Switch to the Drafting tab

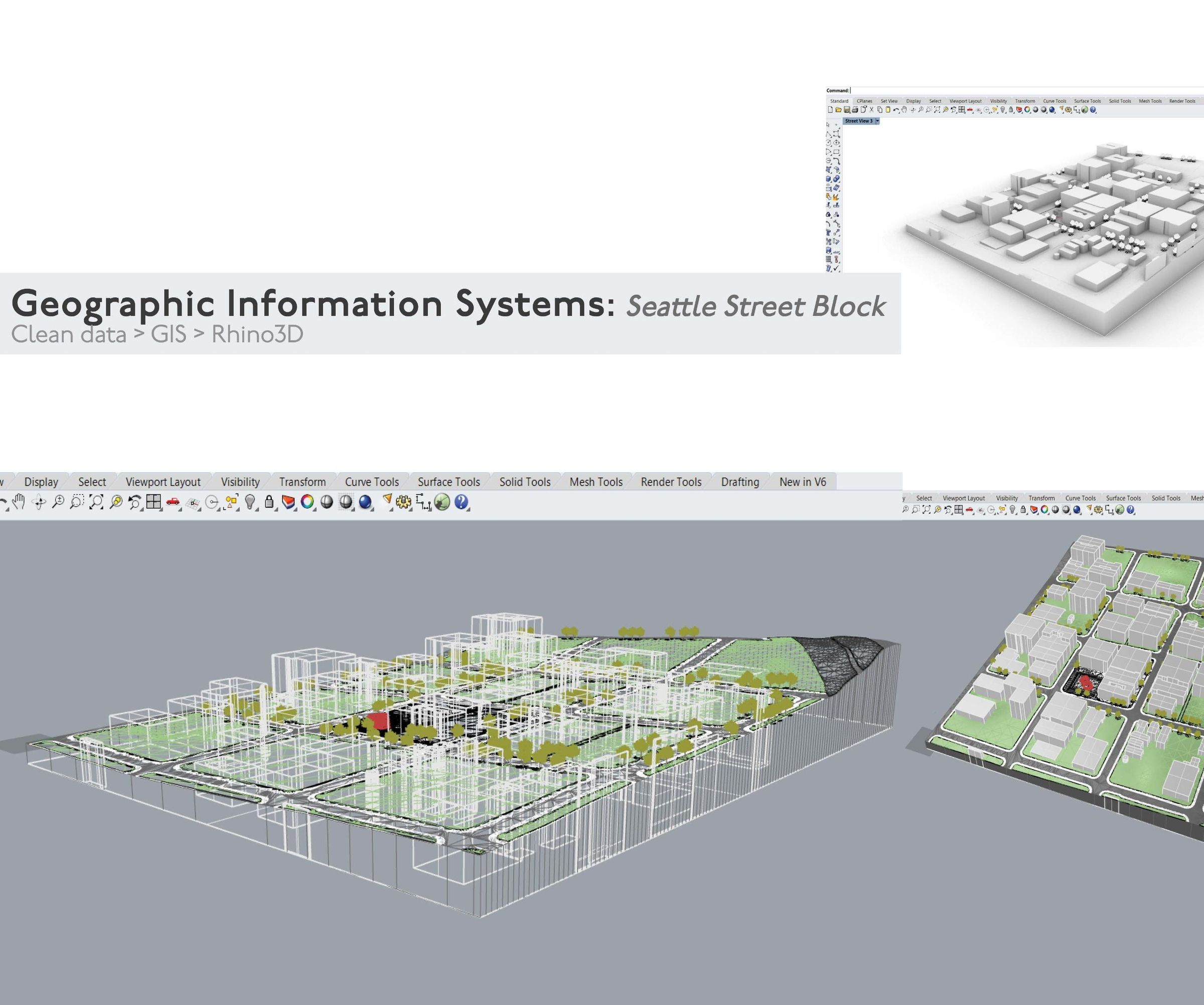point(739,482)
